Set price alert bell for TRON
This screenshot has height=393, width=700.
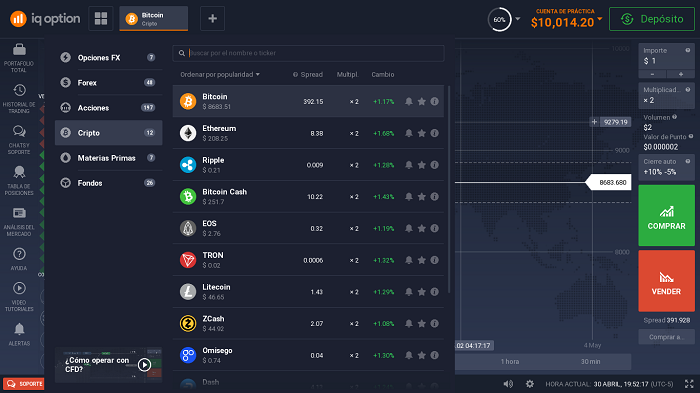pyautogui.click(x=408, y=260)
